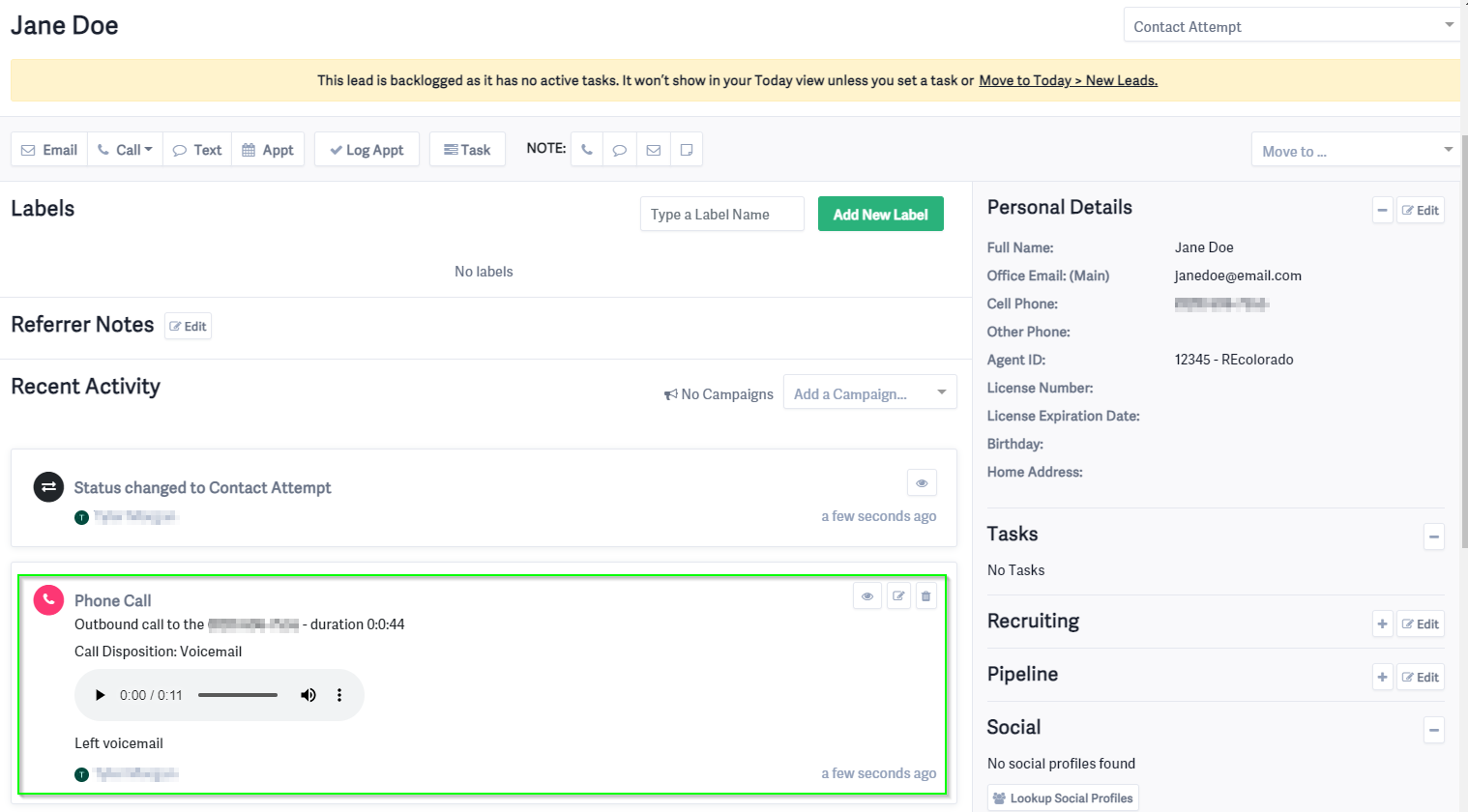Edit the Phone Call activity entry
The height and width of the screenshot is (812, 1468).
898,596
